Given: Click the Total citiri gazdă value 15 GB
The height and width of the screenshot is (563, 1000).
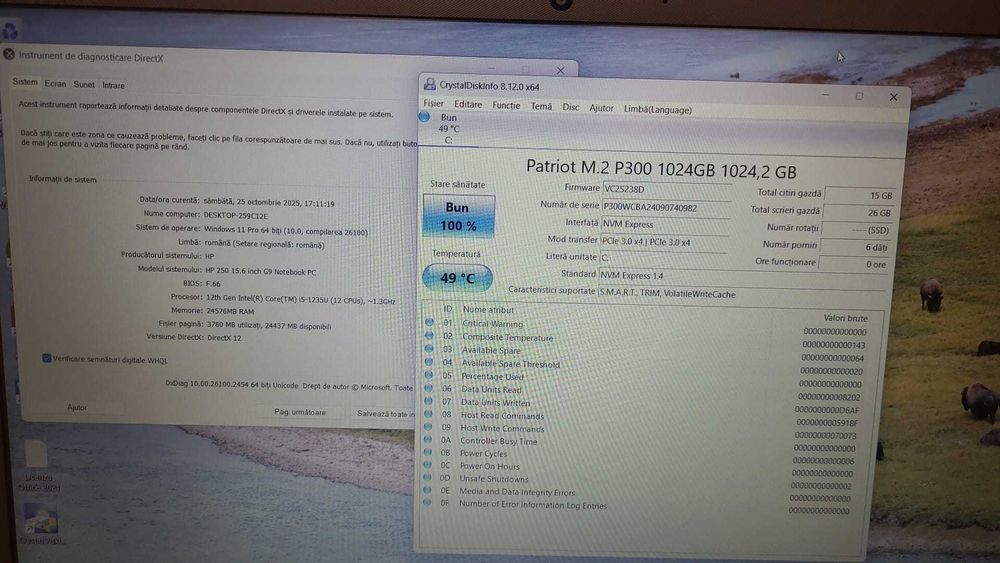Looking at the screenshot, I should tap(860, 195).
